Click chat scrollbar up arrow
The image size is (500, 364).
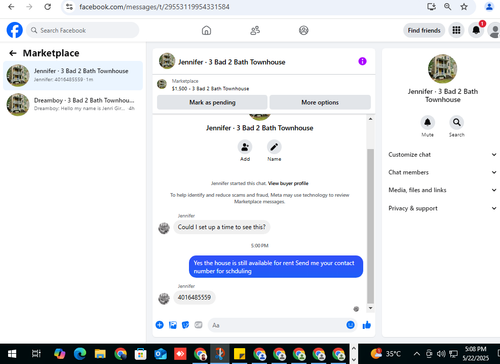[x=370, y=119]
